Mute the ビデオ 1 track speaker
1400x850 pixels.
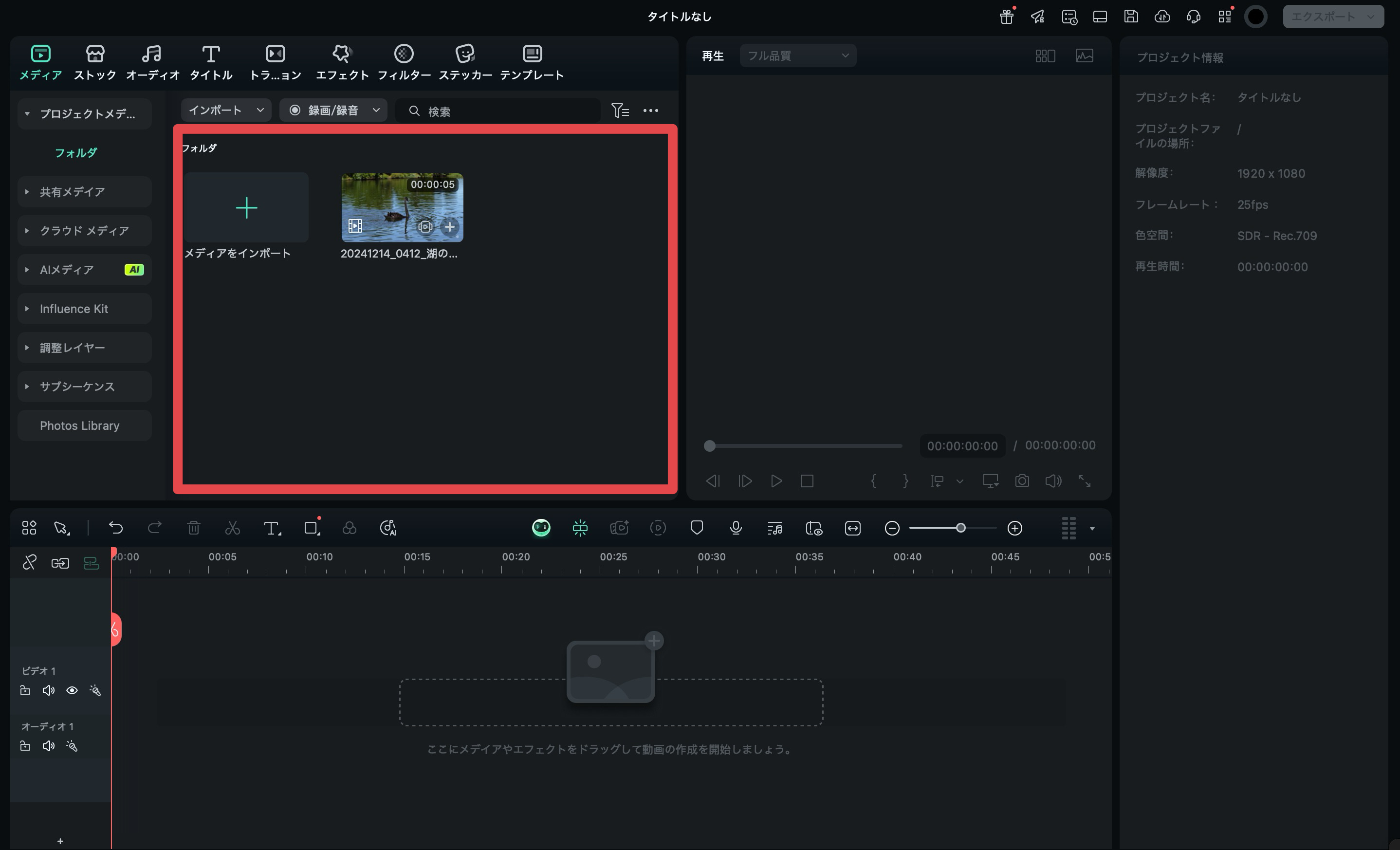coord(48,690)
